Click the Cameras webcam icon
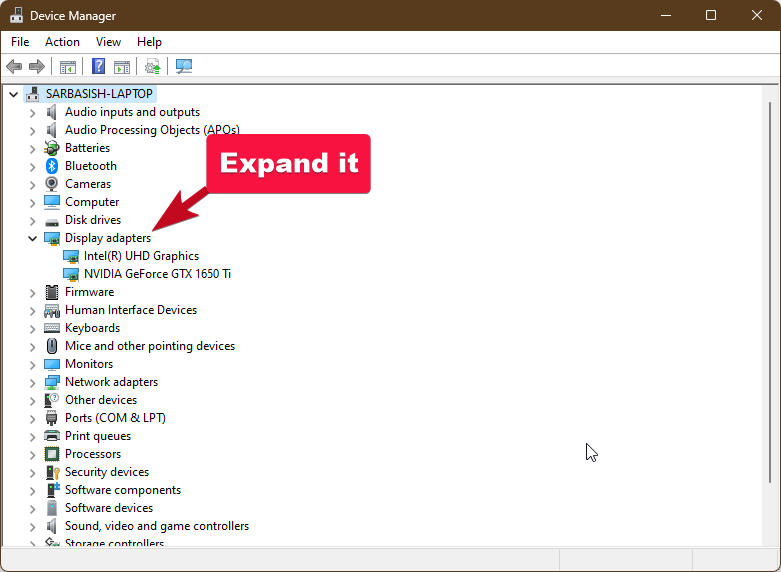The height and width of the screenshot is (572, 781). pos(52,184)
